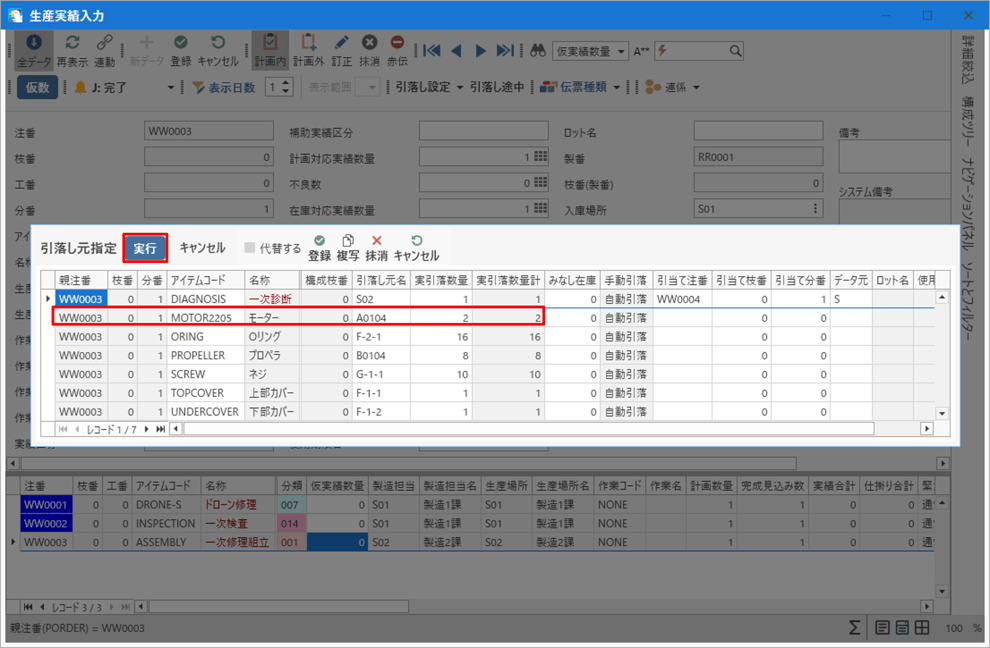Viewport: 990px width, 648px height.
Task: Toggle the 仮数 button
Action: 37,87
